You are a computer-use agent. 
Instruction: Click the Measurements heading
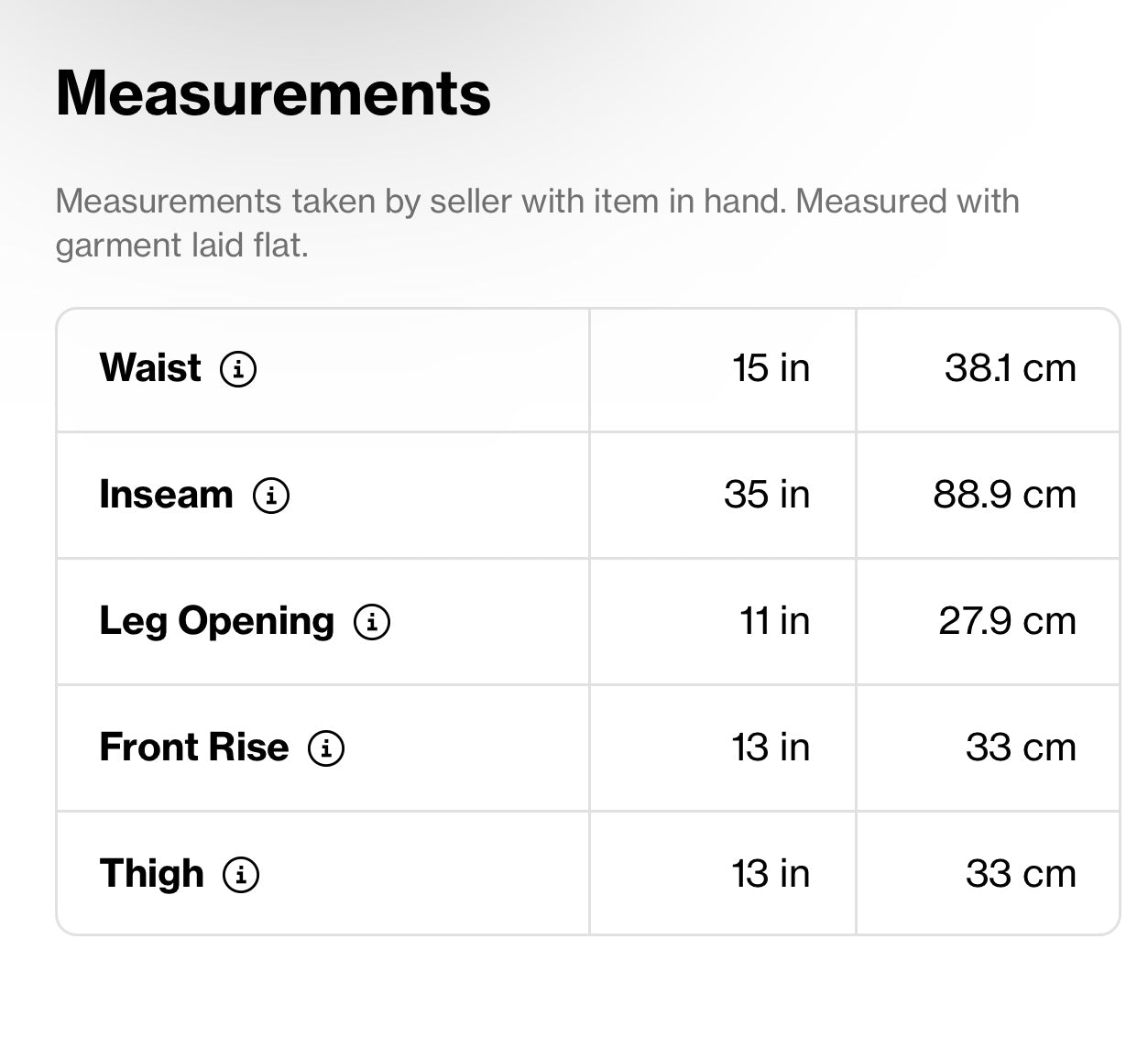(x=273, y=93)
